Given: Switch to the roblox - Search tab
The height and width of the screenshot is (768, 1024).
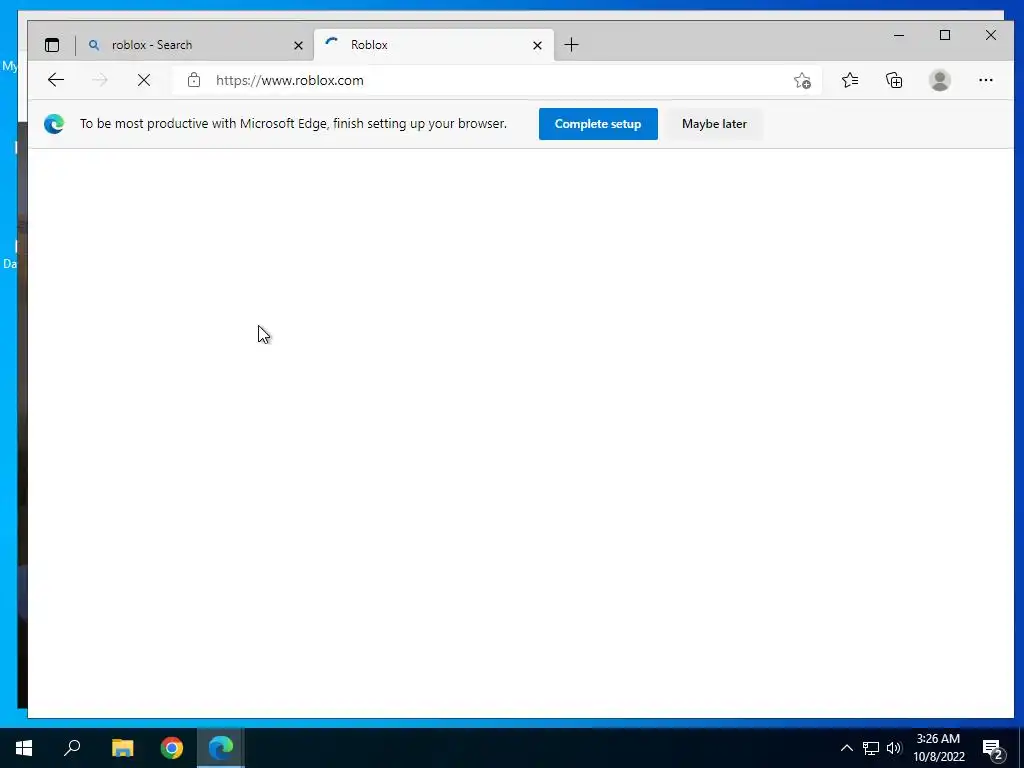Looking at the screenshot, I should (x=195, y=45).
